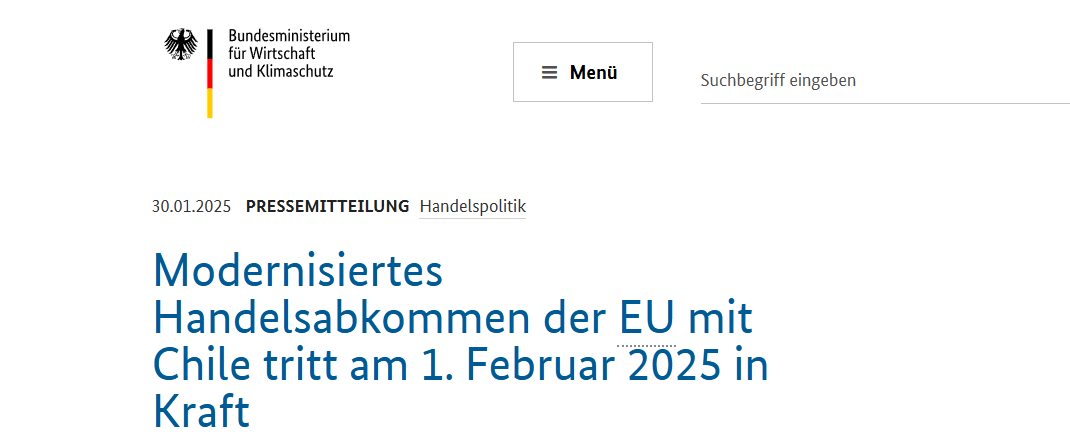Click the black-red-gold flag stripe
This screenshot has width=1070, height=445.
tap(210, 73)
